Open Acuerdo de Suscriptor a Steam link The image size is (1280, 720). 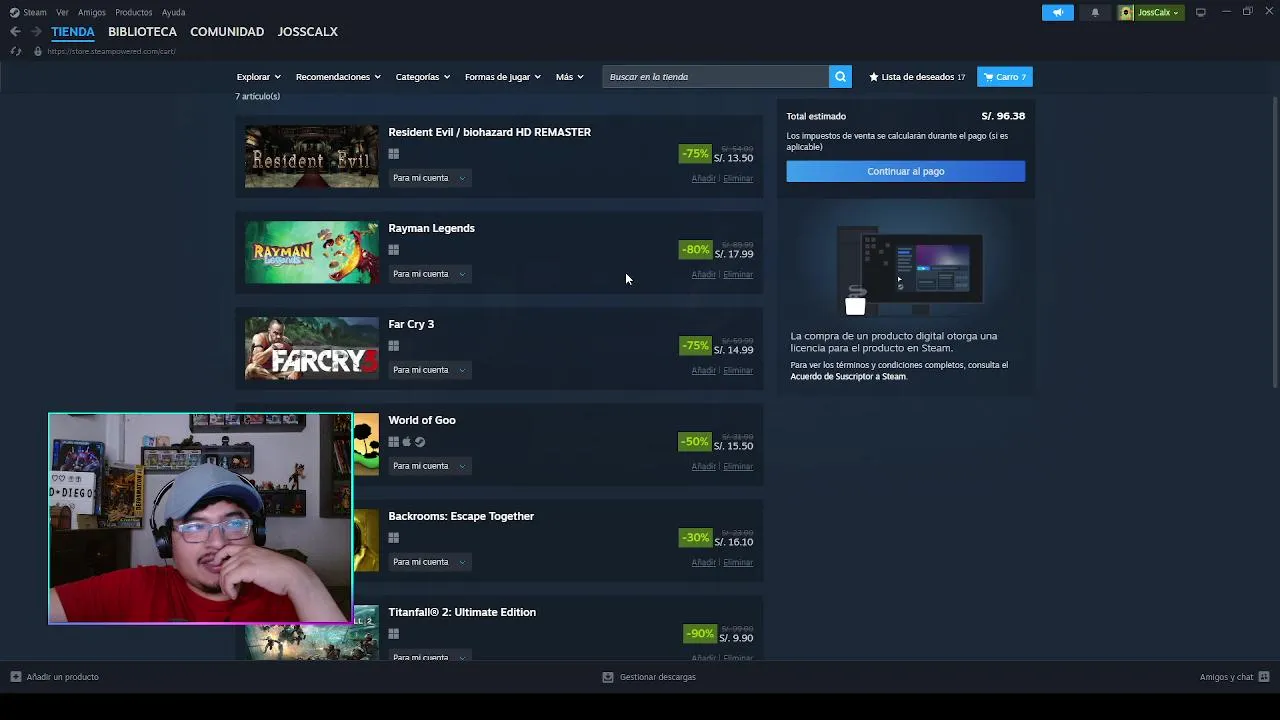(x=848, y=377)
